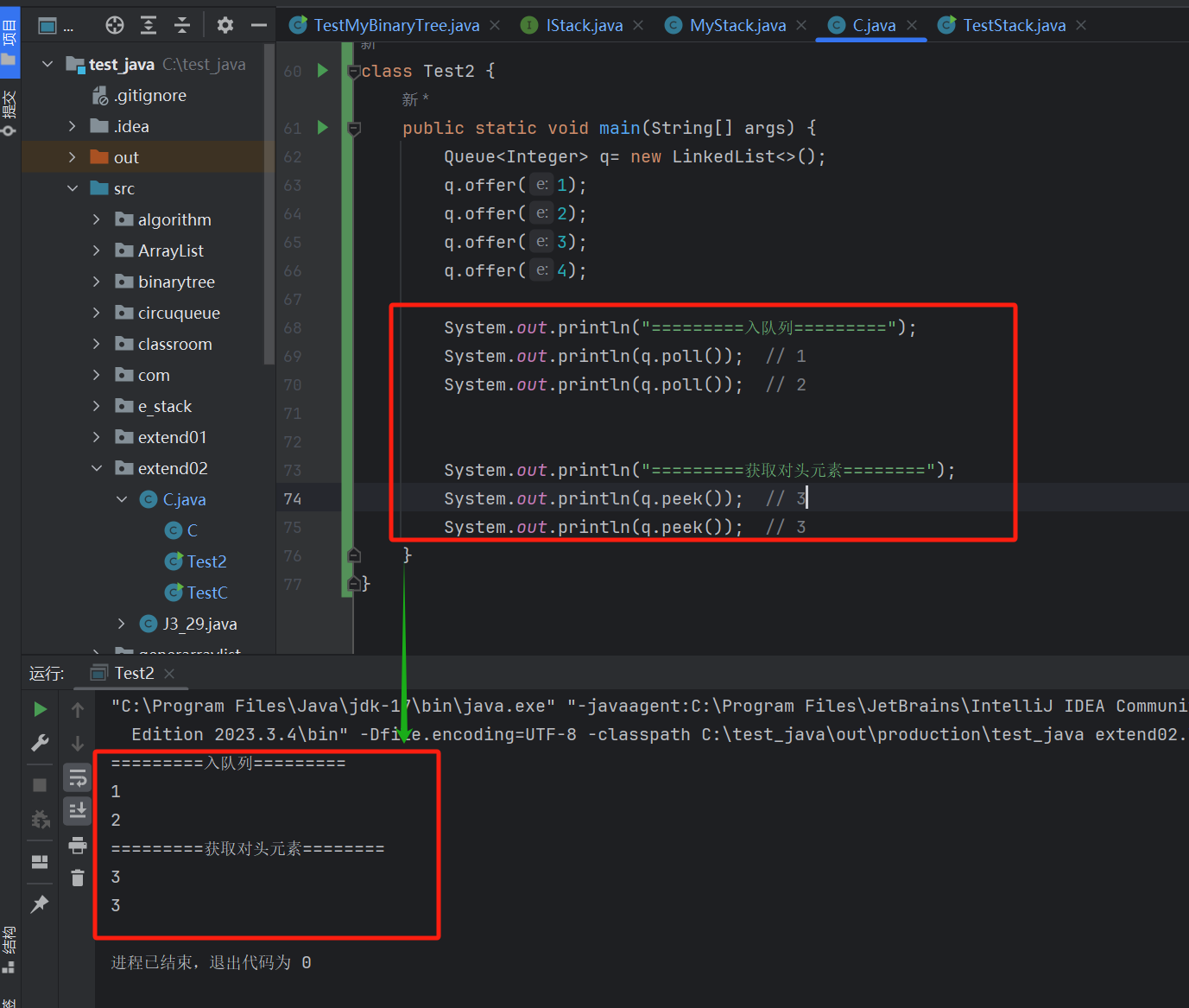Click the q.peek() statement on line 75

(x=593, y=527)
